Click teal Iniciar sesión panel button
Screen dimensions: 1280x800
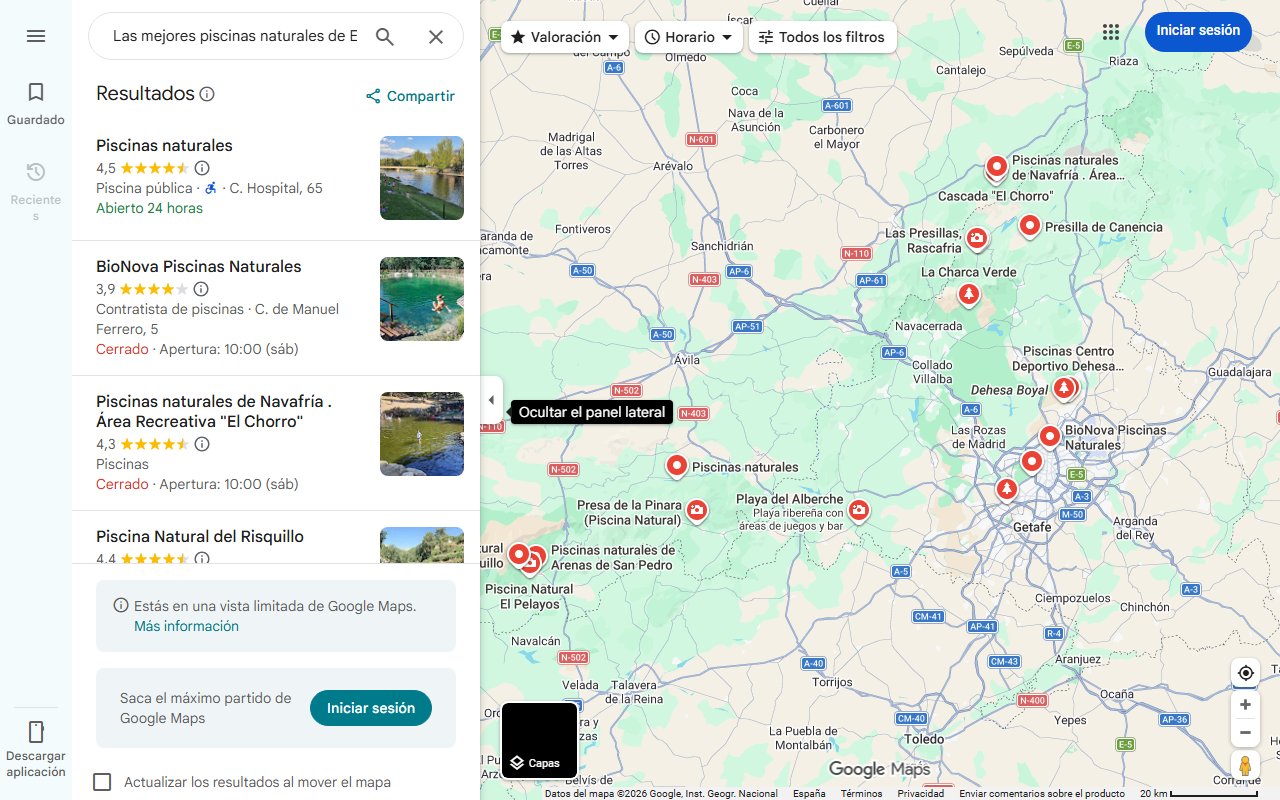pyautogui.click(x=371, y=708)
